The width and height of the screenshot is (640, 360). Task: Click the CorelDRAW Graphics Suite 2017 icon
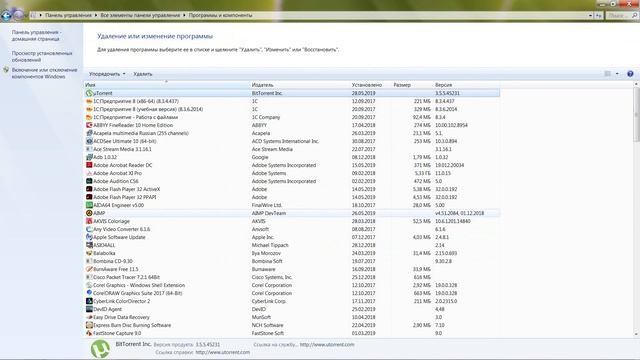click(89, 293)
